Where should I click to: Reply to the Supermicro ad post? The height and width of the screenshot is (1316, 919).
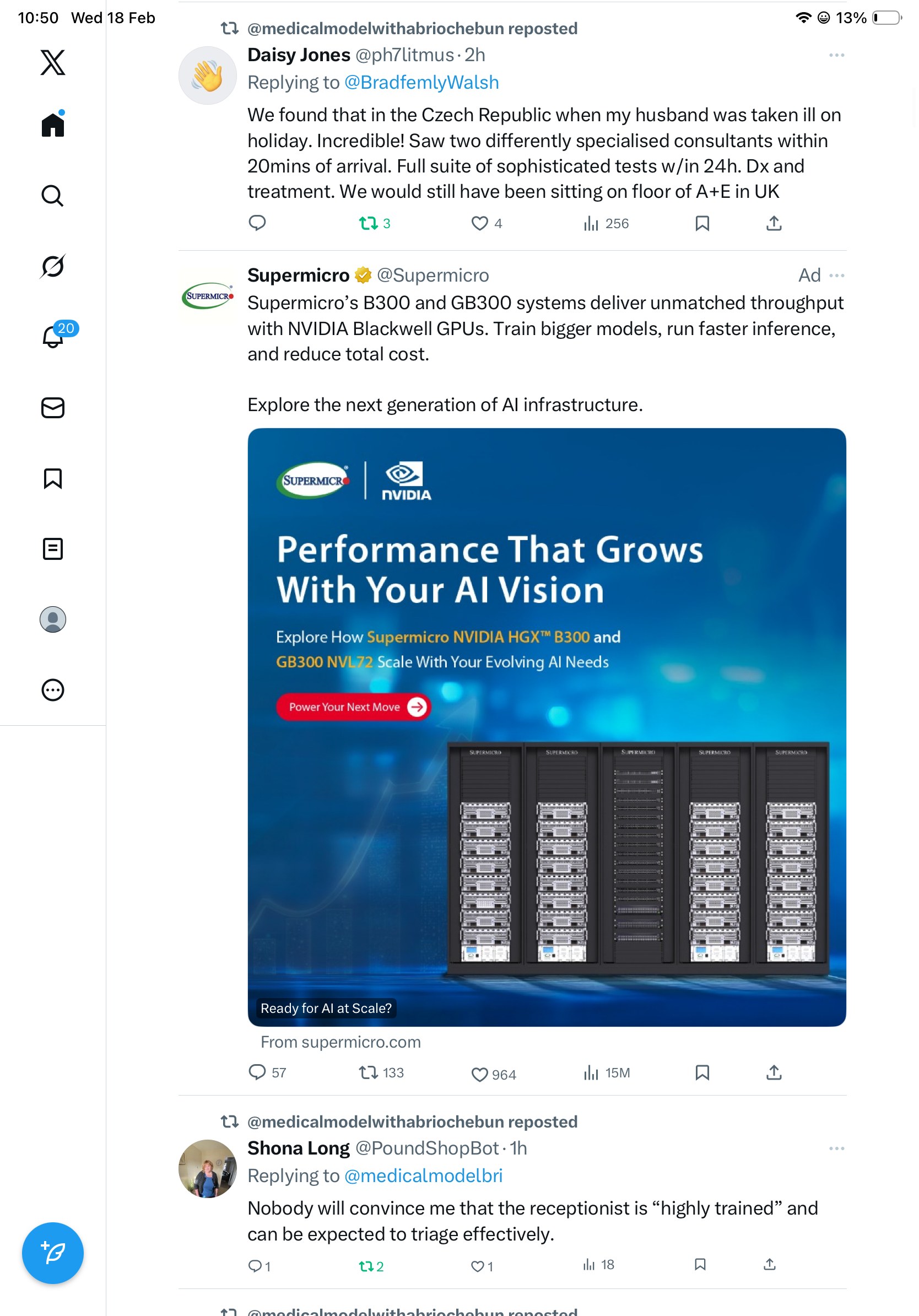[x=257, y=1072]
